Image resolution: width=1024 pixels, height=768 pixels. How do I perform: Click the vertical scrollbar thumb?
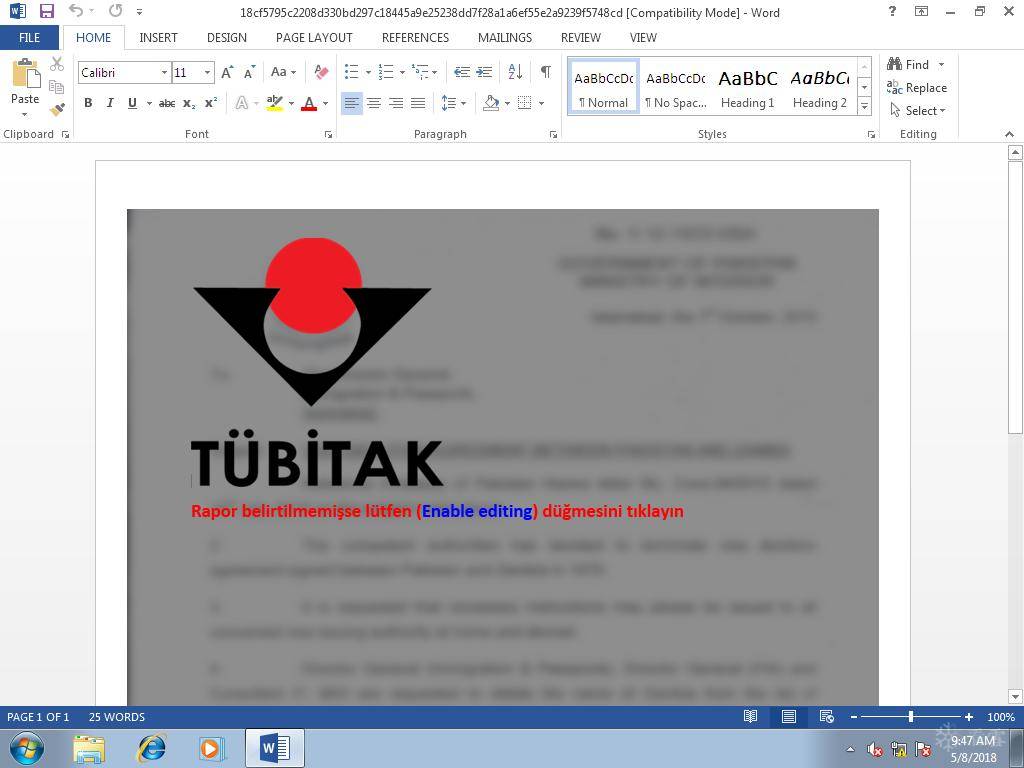(x=1015, y=297)
